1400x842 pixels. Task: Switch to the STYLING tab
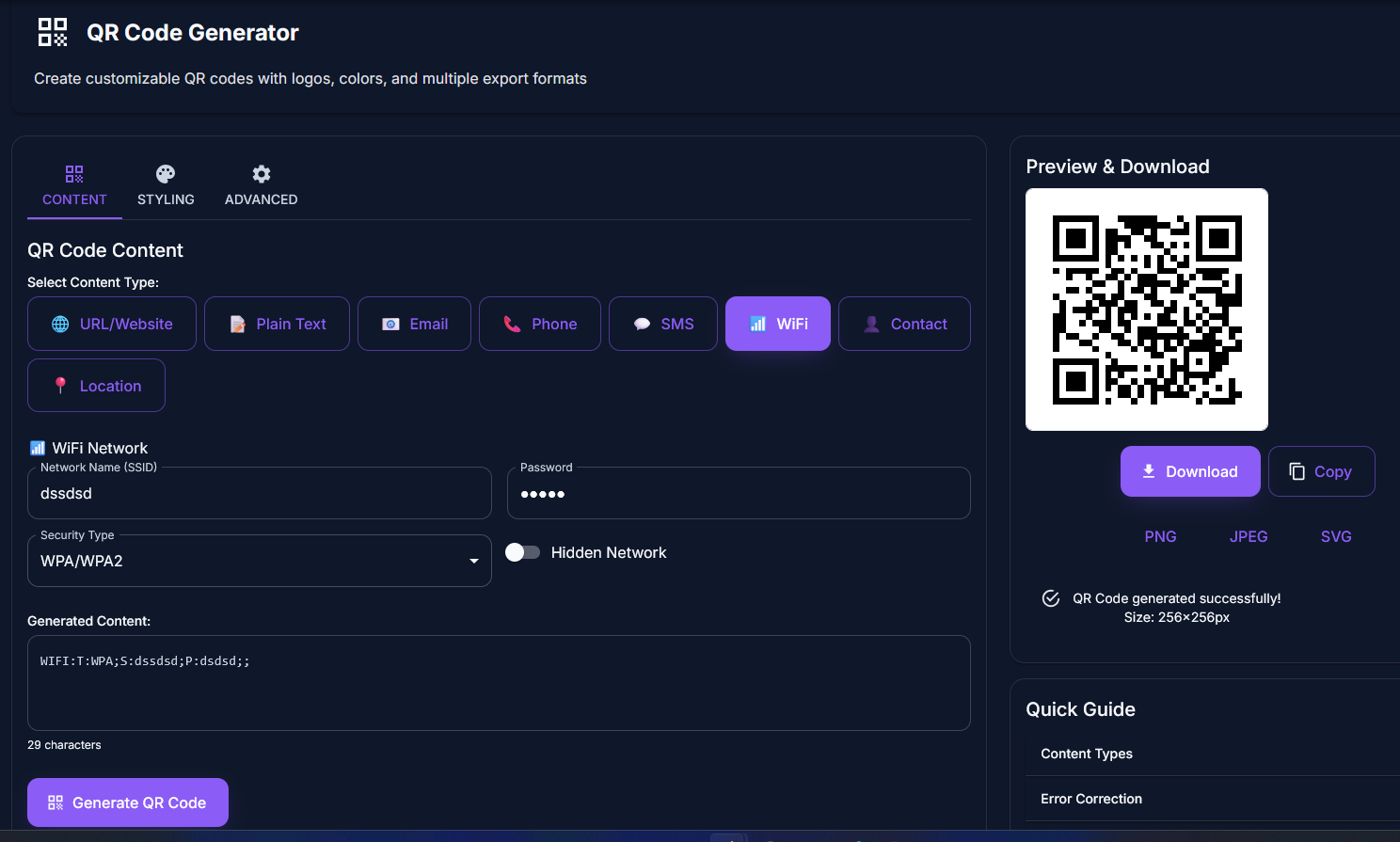(166, 185)
